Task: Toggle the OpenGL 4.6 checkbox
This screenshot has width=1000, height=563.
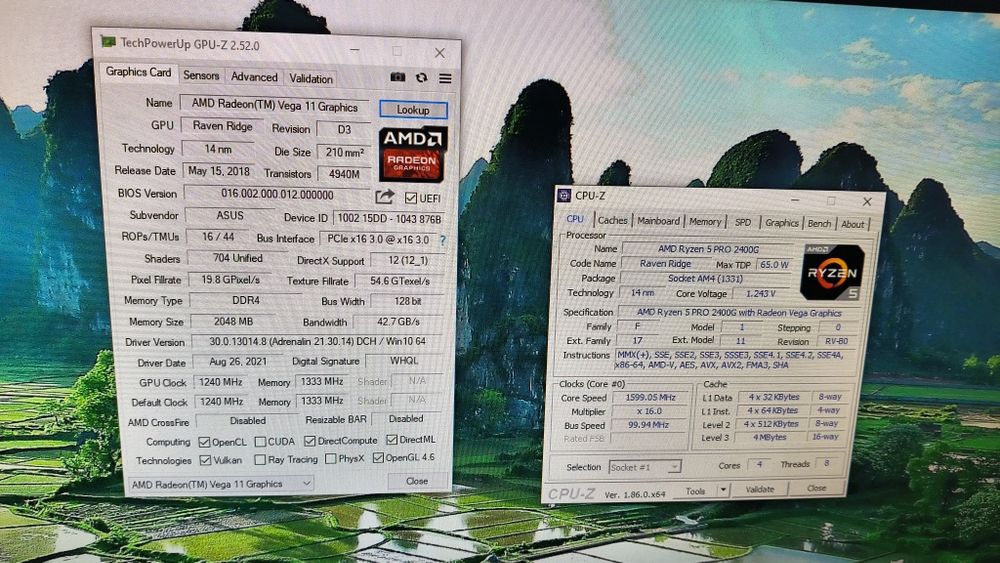Action: click(378, 457)
